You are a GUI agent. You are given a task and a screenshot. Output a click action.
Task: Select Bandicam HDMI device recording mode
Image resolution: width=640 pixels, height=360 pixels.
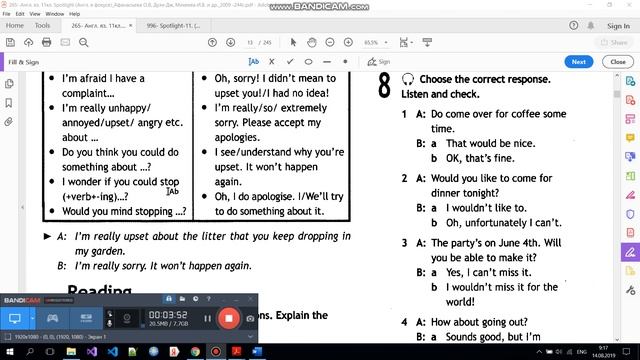(x=86, y=318)
